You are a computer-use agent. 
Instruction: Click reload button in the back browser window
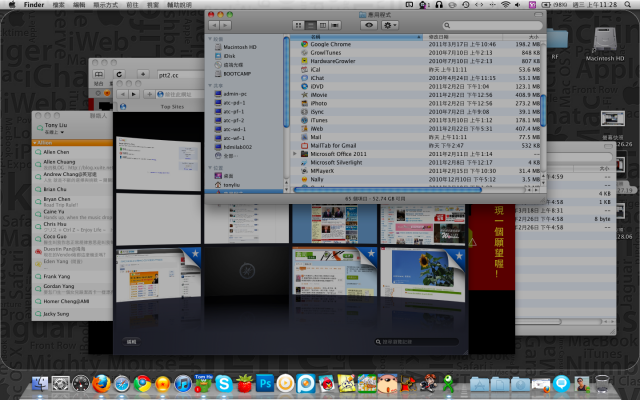(x=119, y=74)
